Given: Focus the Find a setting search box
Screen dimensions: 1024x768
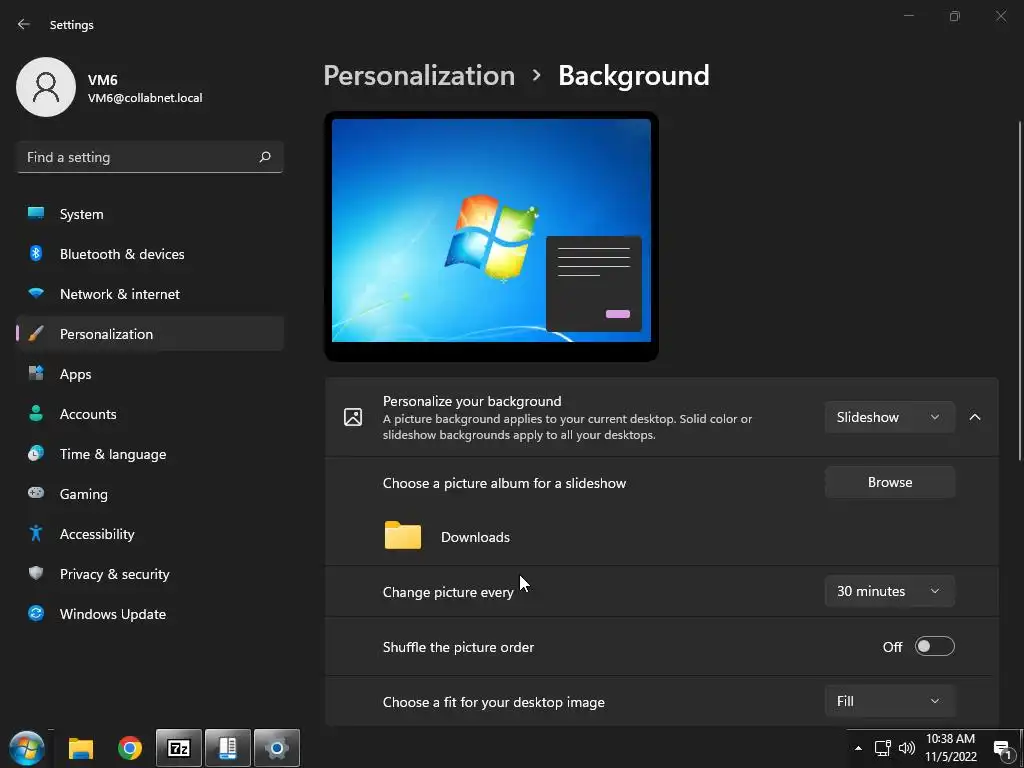Looking at the screenshot, I should click(x=150, y=157).
